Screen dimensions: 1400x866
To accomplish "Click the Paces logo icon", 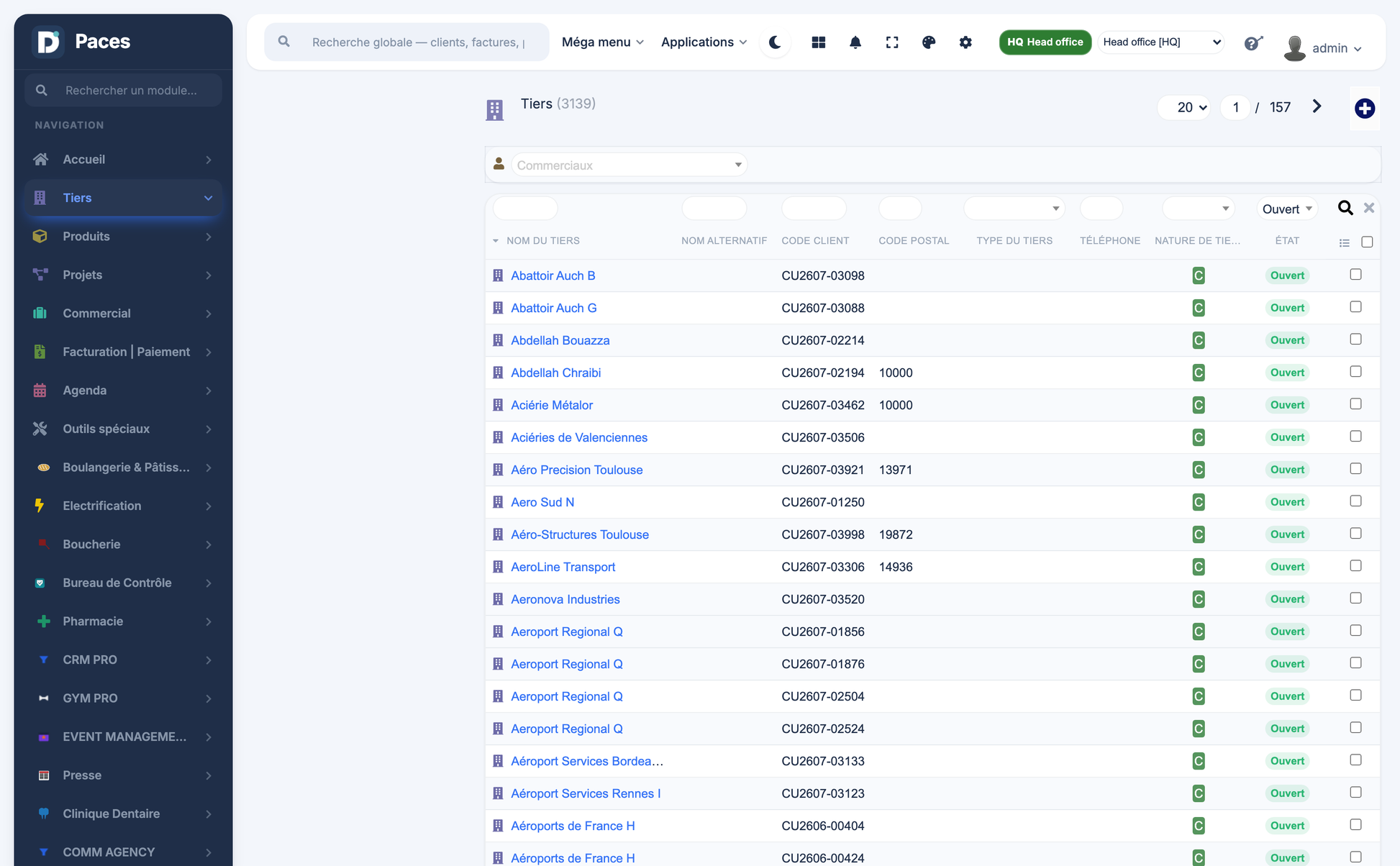I will coord(48,41).
